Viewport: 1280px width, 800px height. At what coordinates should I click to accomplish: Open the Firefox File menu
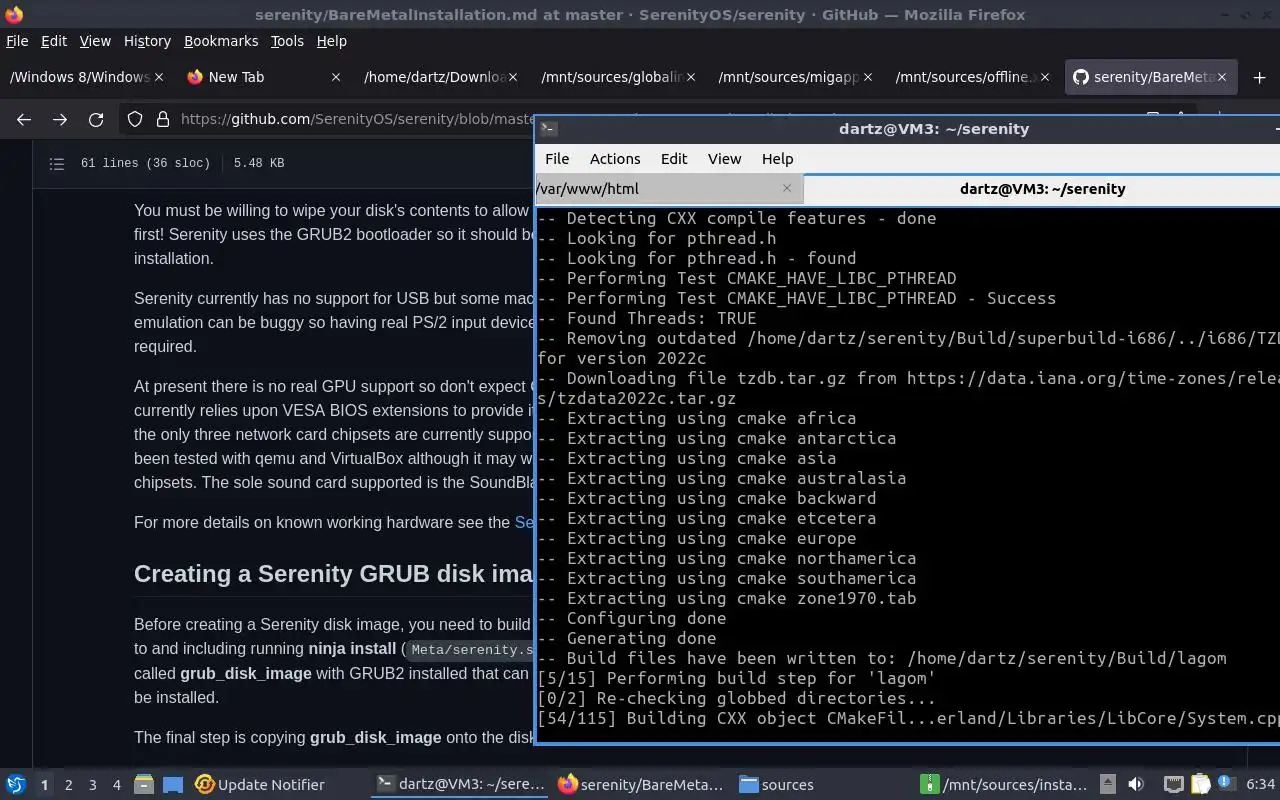point(17,41)
